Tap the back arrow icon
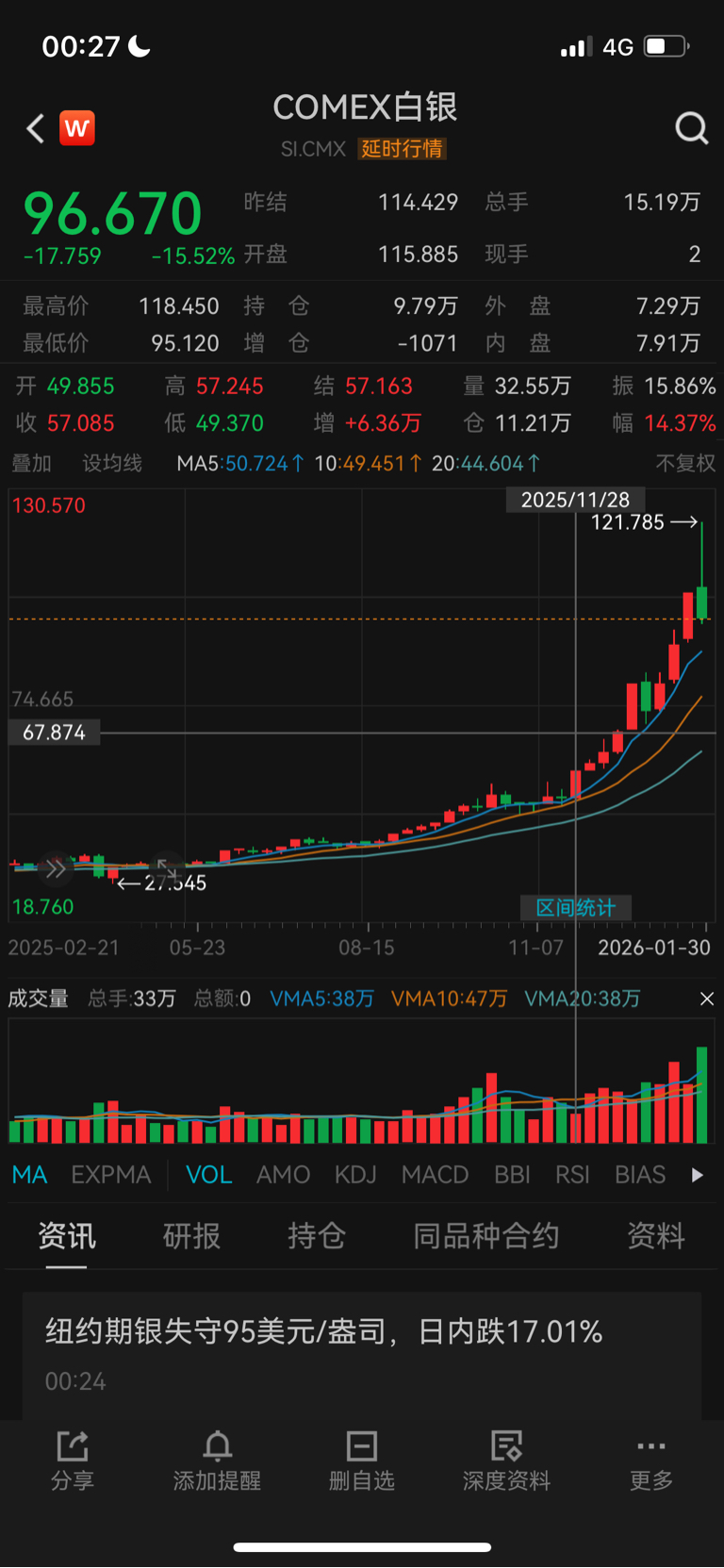724x1568 pixels. pyautogui.click(x=36, y=128)
